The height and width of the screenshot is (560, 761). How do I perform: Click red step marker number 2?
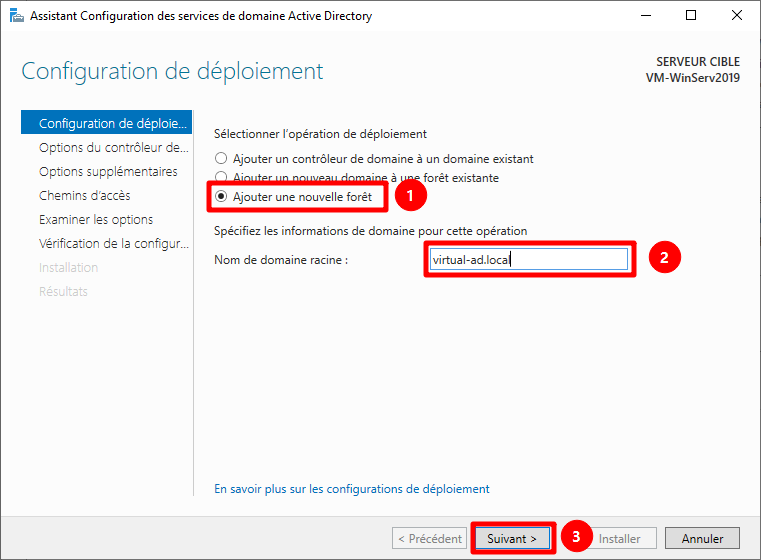tap(664, 257)
